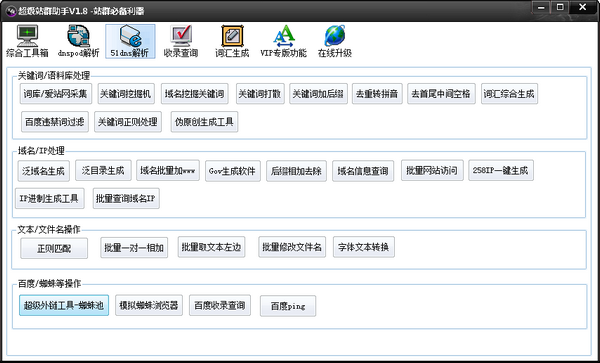
Task: Click the 百度ping button
Action: tap(288, 306)
